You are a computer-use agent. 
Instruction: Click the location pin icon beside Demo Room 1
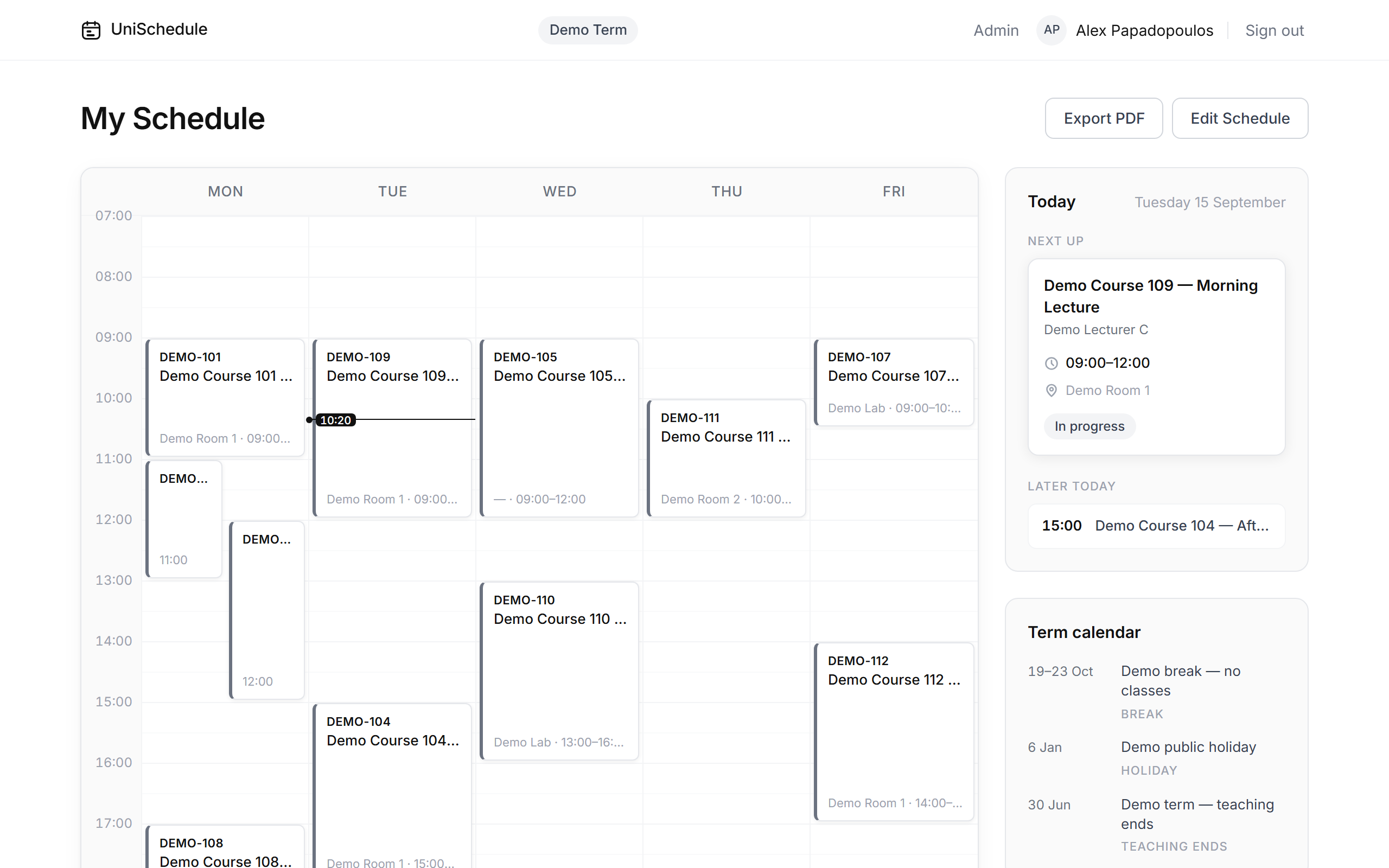coord(1051,391)
